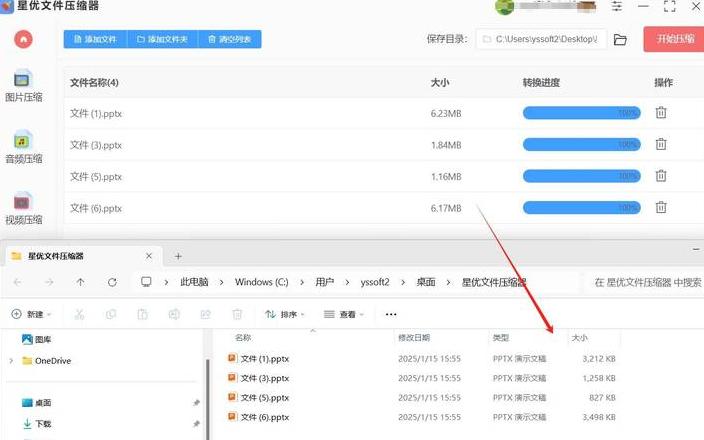Delete 文件 (1).pptx with trash icon
The height and width of the screenshot is (440, 704).
[x=661, y=113]
